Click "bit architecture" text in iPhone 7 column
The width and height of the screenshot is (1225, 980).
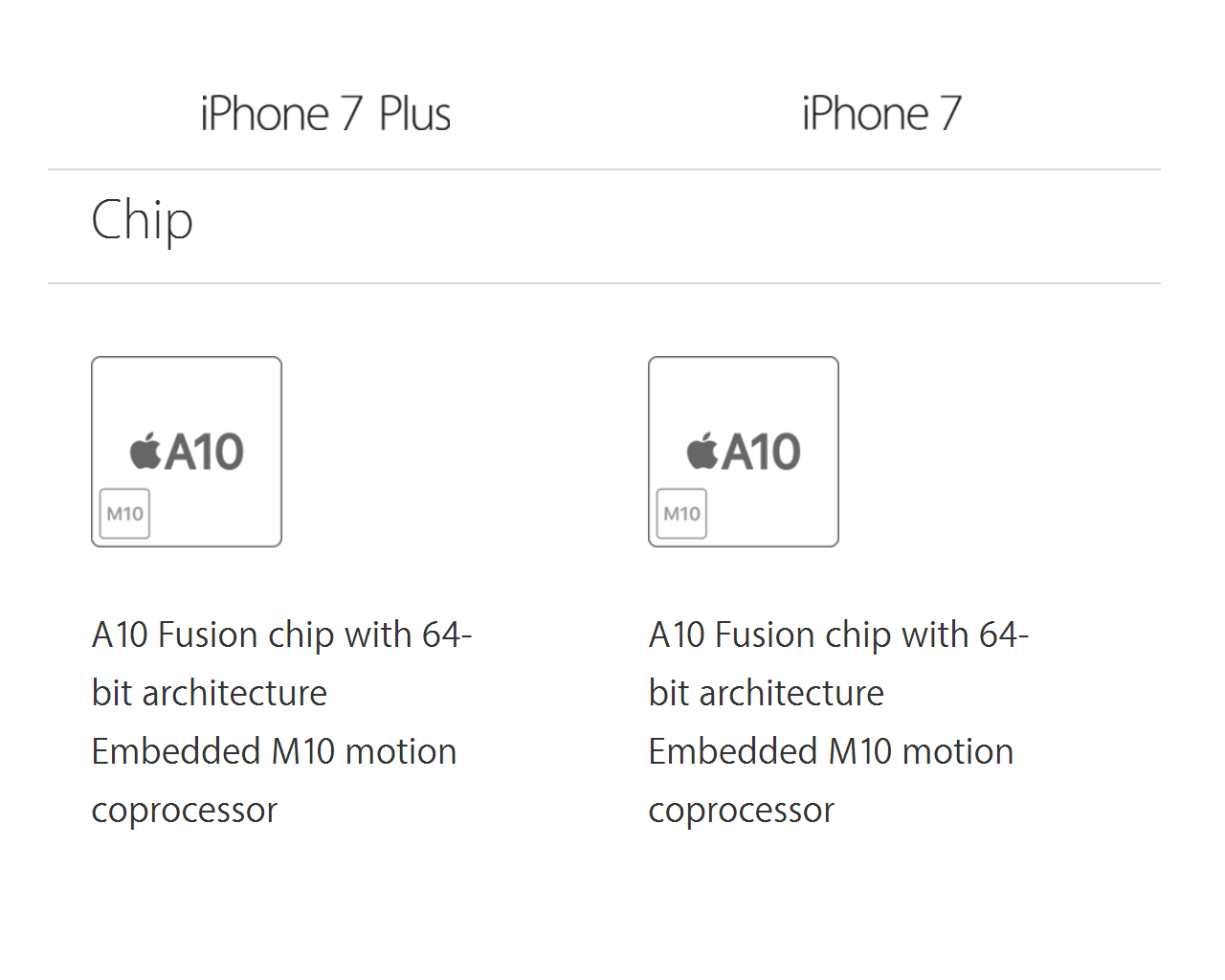pos(767,694)
